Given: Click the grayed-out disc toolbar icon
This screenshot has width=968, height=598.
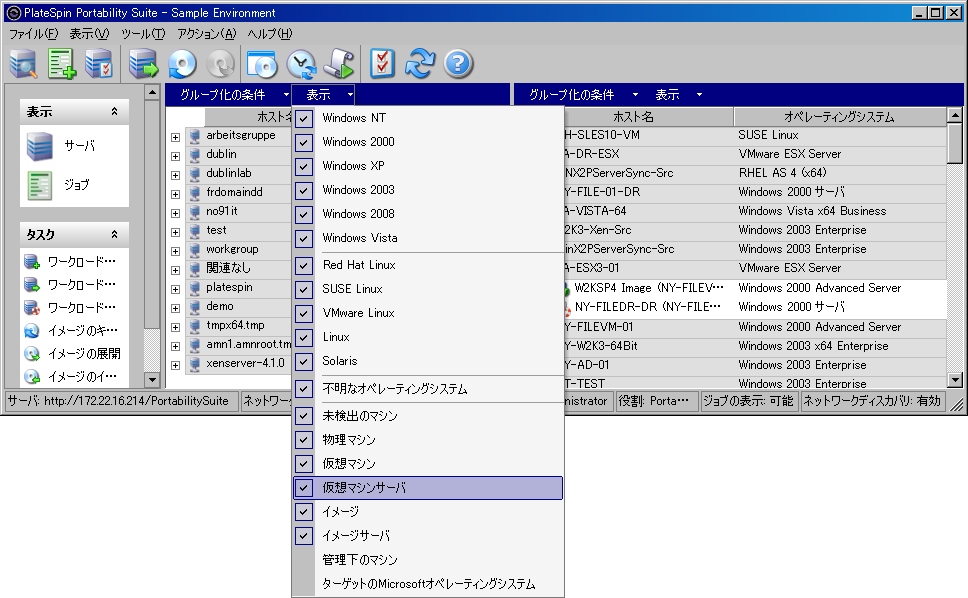Looking at the screenshot, I should tap(220, 64).
